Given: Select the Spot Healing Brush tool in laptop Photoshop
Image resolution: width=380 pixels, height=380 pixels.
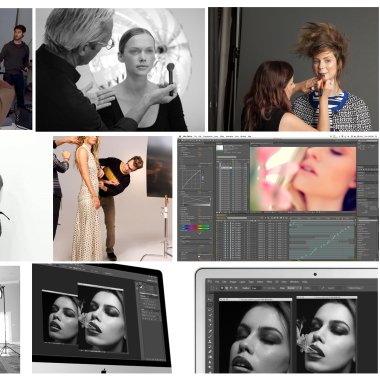Looking at the screenshot, I should coord(210,331).
